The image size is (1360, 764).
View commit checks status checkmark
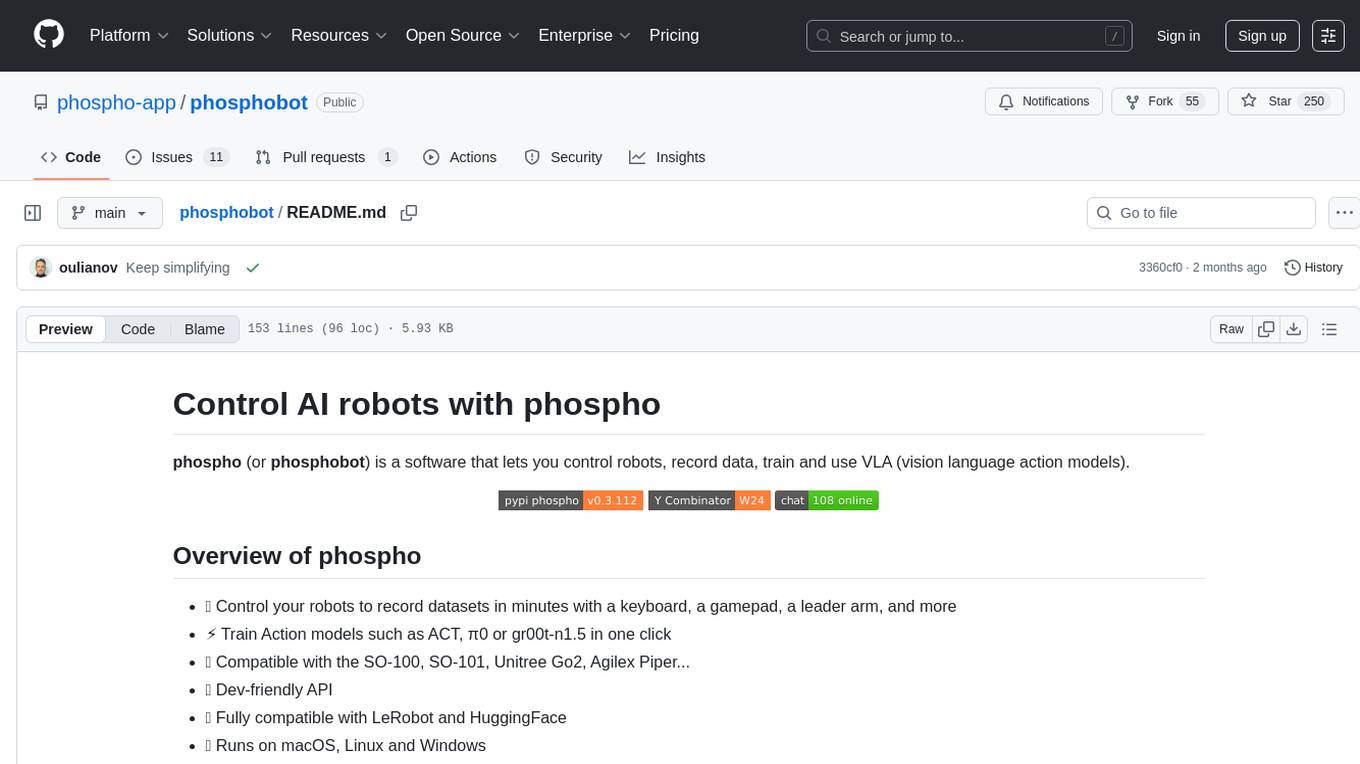click(253, 268)
